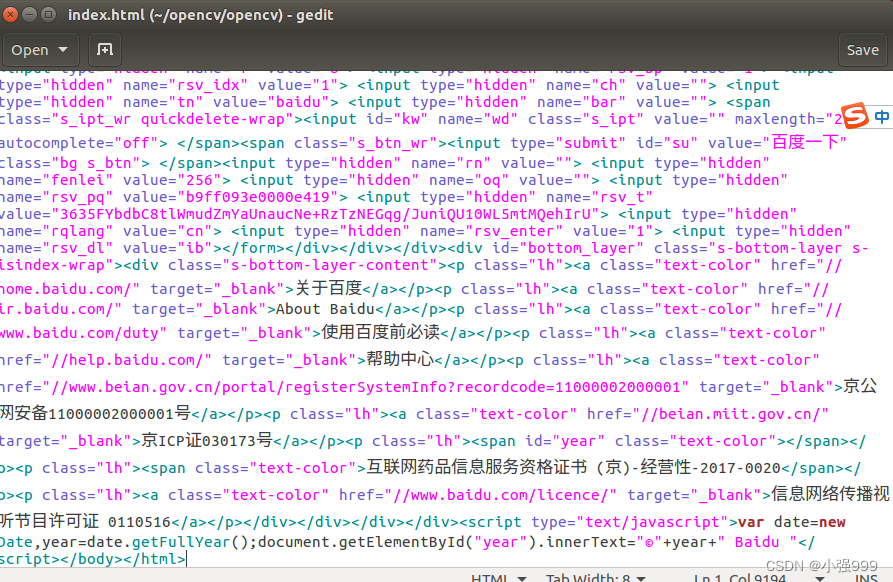
Task: Click the long rsv_t value starting 3635FYbdbC8tl
Action: click(x=325, y=214)
